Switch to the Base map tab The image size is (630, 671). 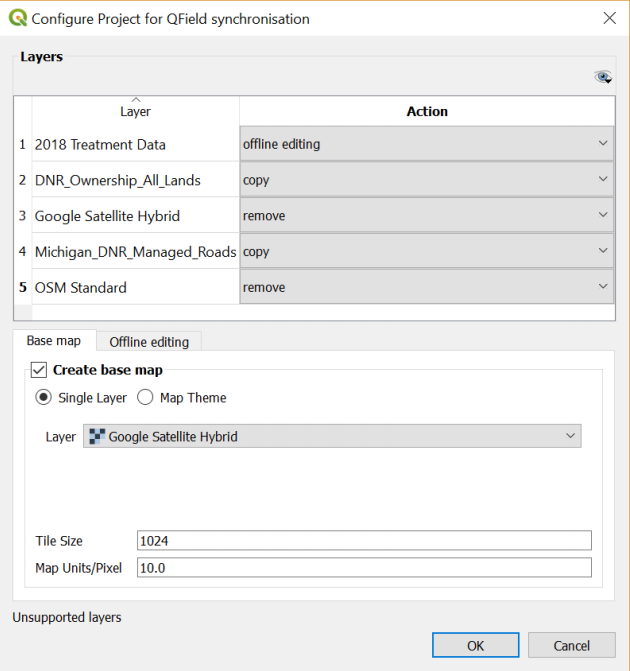[x=54, y=341]
